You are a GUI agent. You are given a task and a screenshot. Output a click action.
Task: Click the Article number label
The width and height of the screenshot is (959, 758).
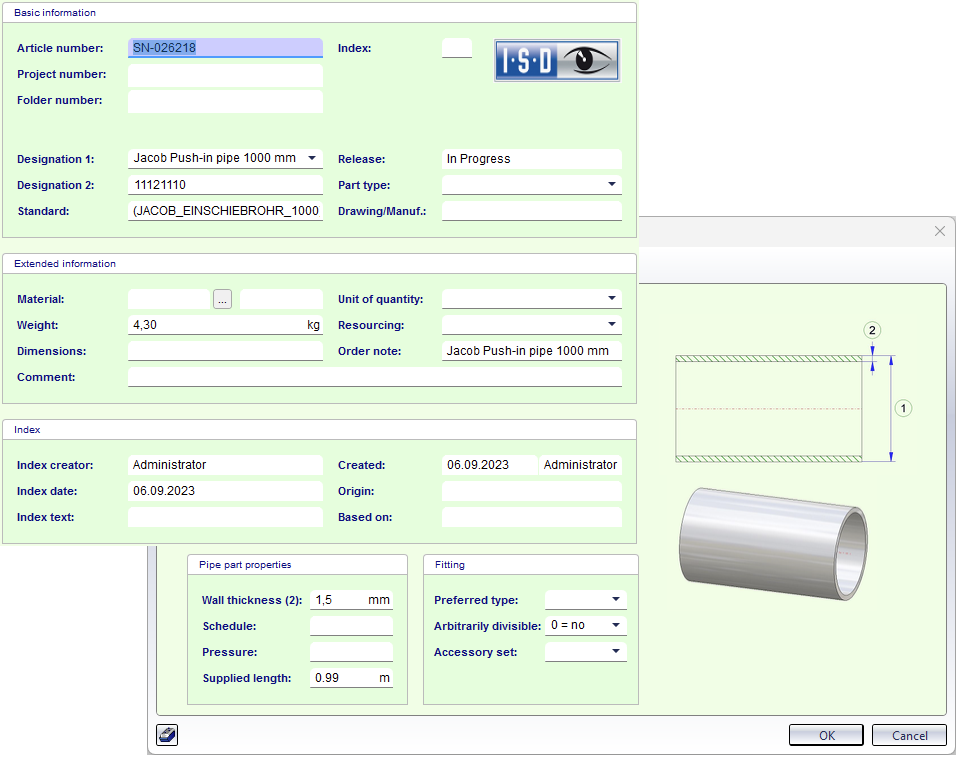[60, 48]
